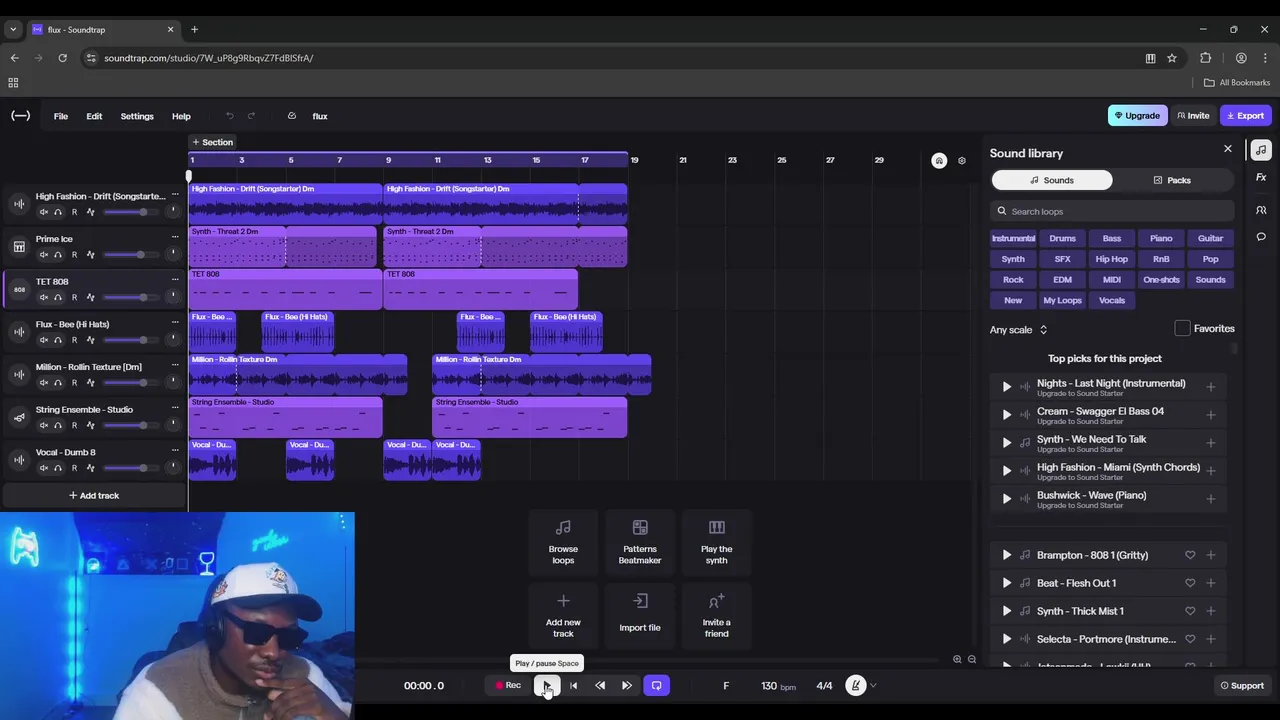Search loops input field
This screenshot has height=720, width=1280.
(1112, 211)
